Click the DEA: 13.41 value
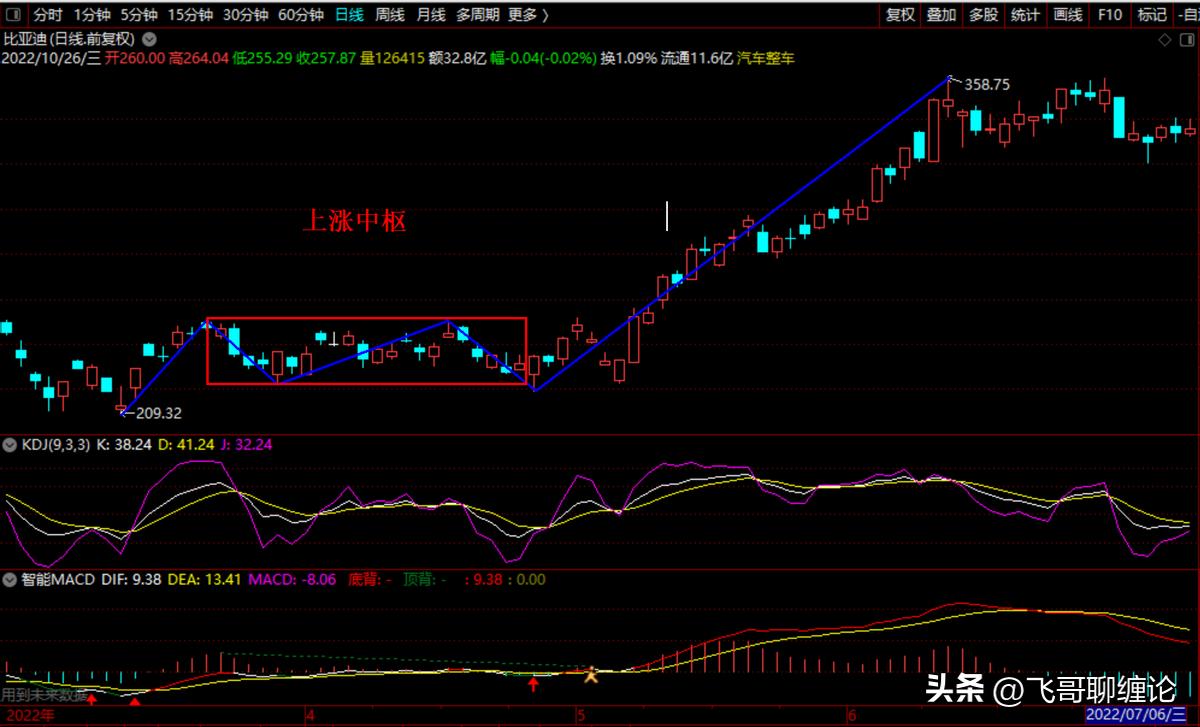This screenshot has height=727, width=1200. 204,579
